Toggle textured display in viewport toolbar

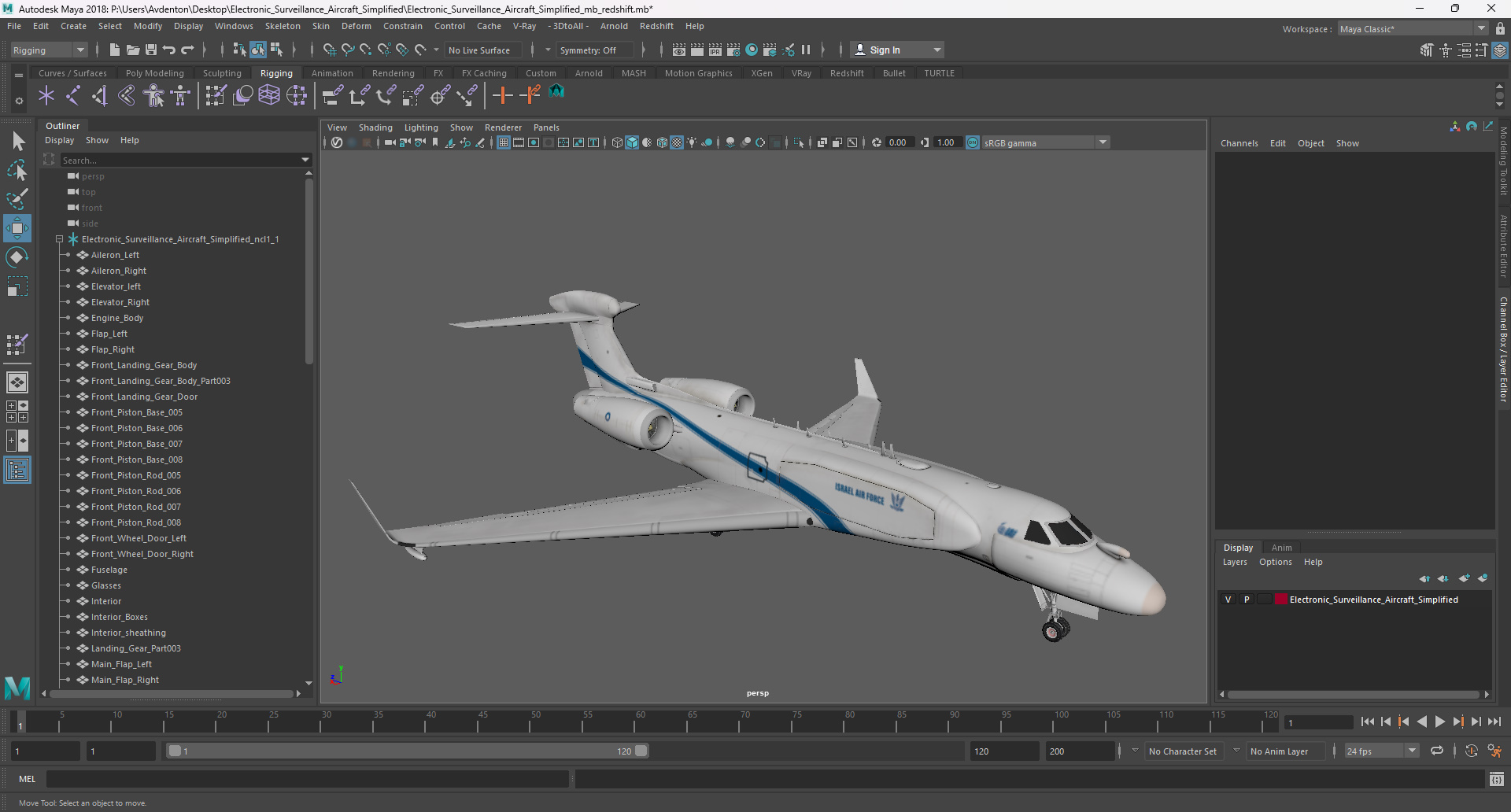(677, 142)
